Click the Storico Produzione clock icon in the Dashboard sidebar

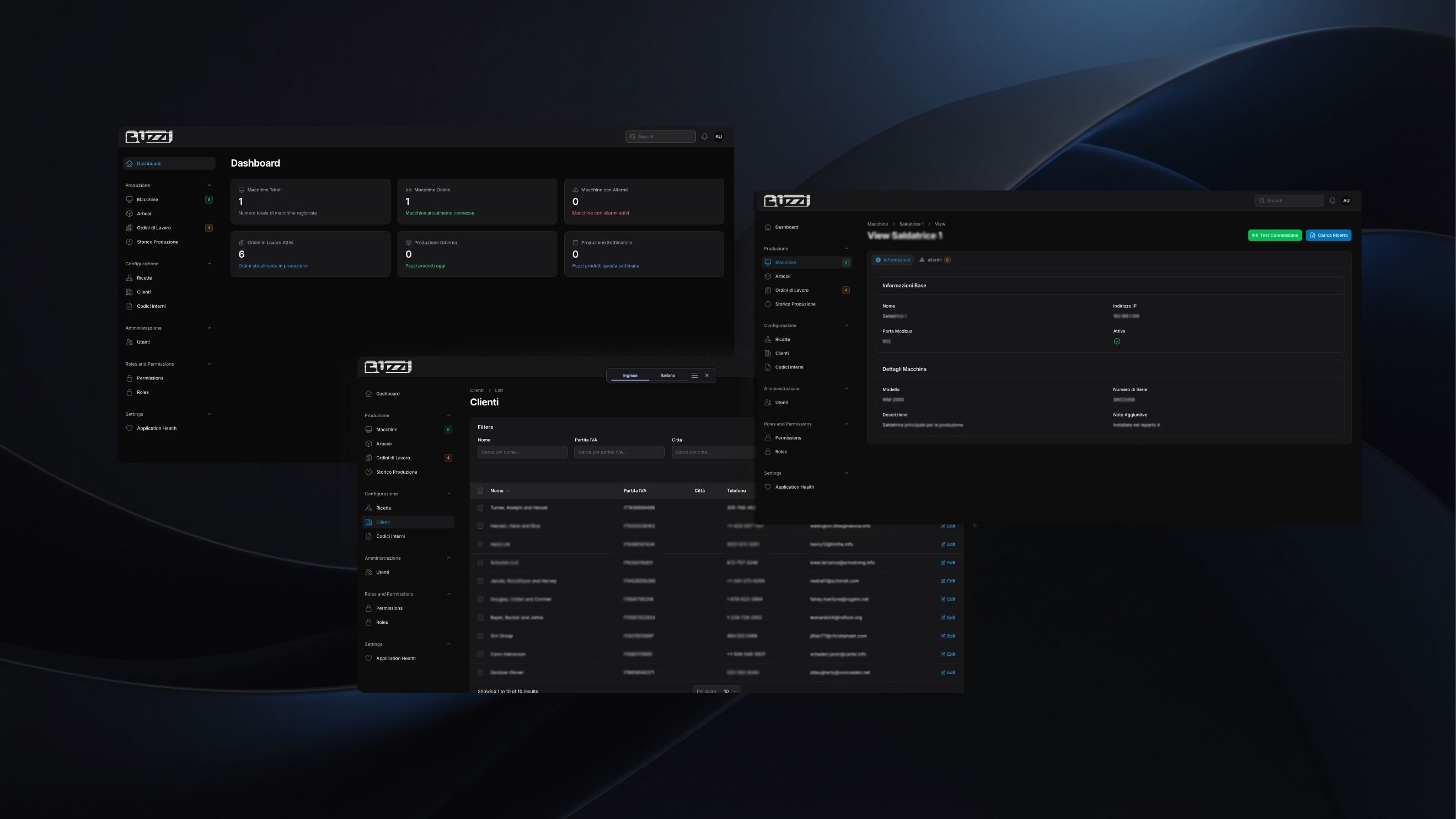(130, 242)
